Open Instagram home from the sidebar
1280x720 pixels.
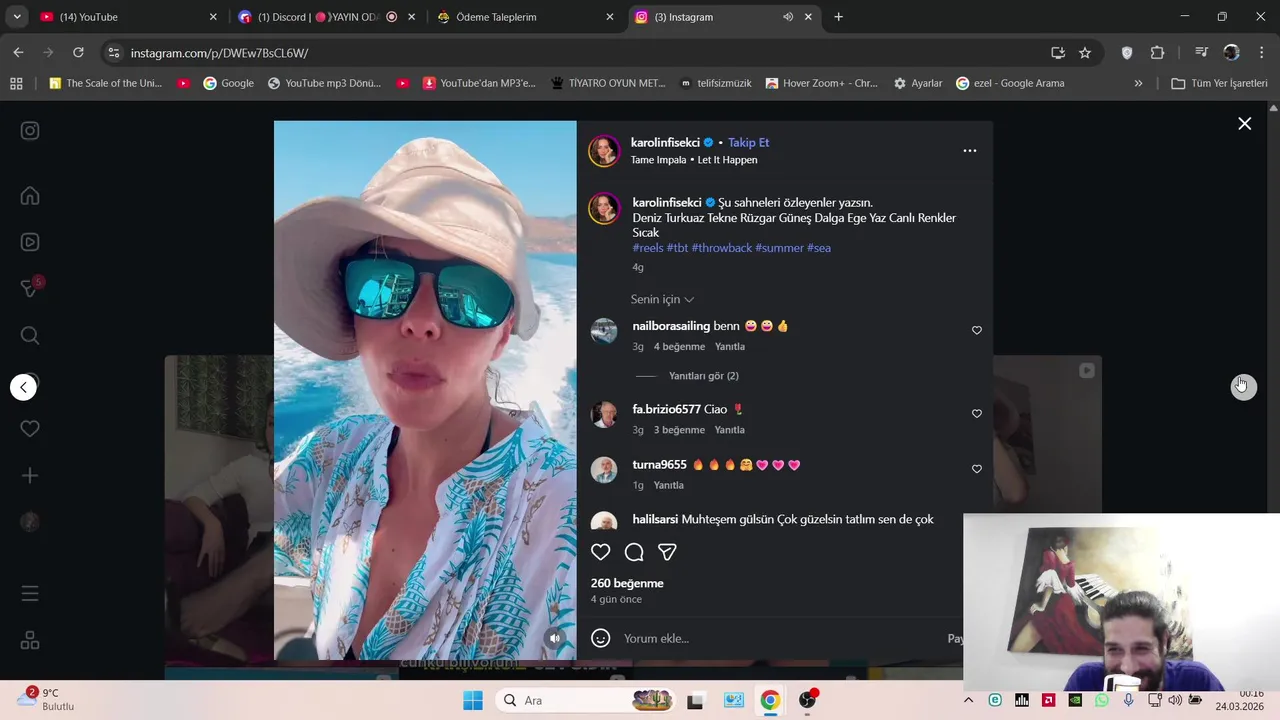coord(30,196)
